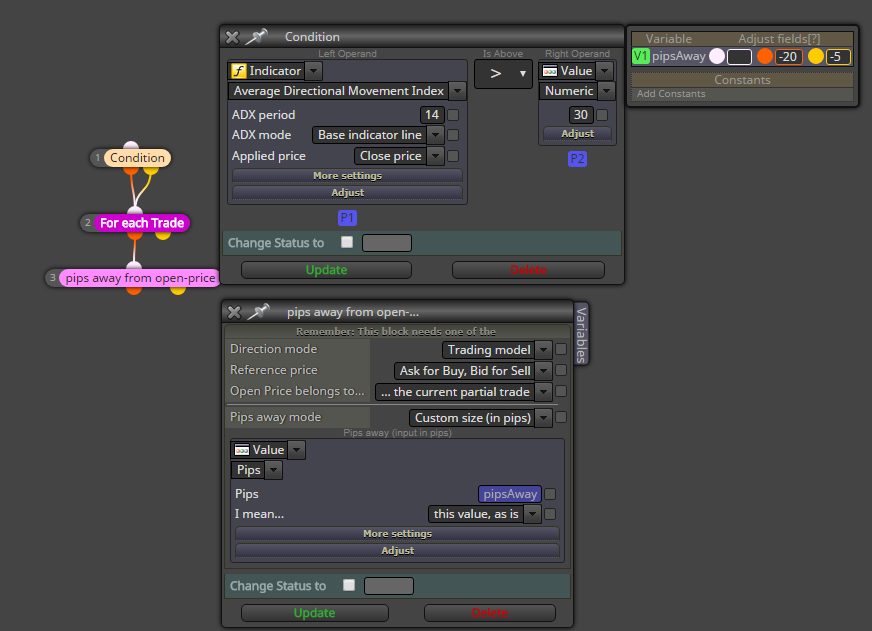
Task: Pin the pips away from open-price panel
Action: pos(259,312)
